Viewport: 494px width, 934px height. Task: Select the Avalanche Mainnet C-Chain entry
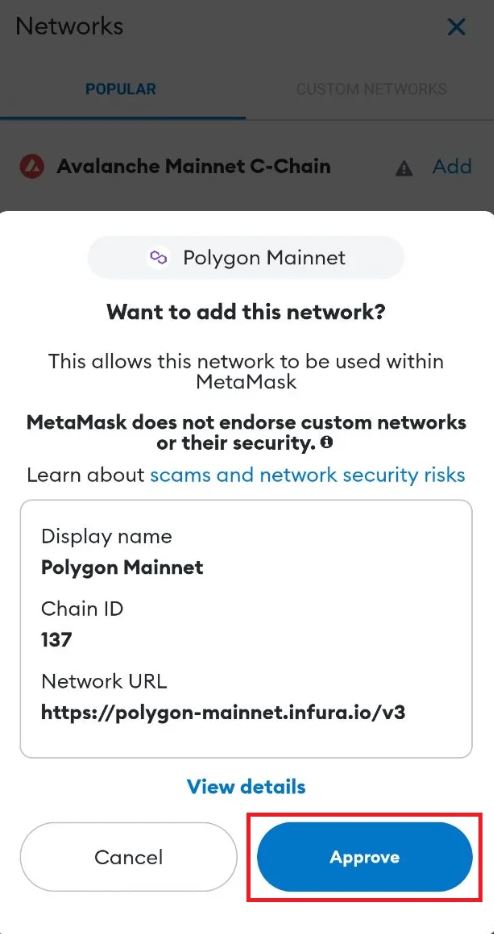[x=194, y=166]
